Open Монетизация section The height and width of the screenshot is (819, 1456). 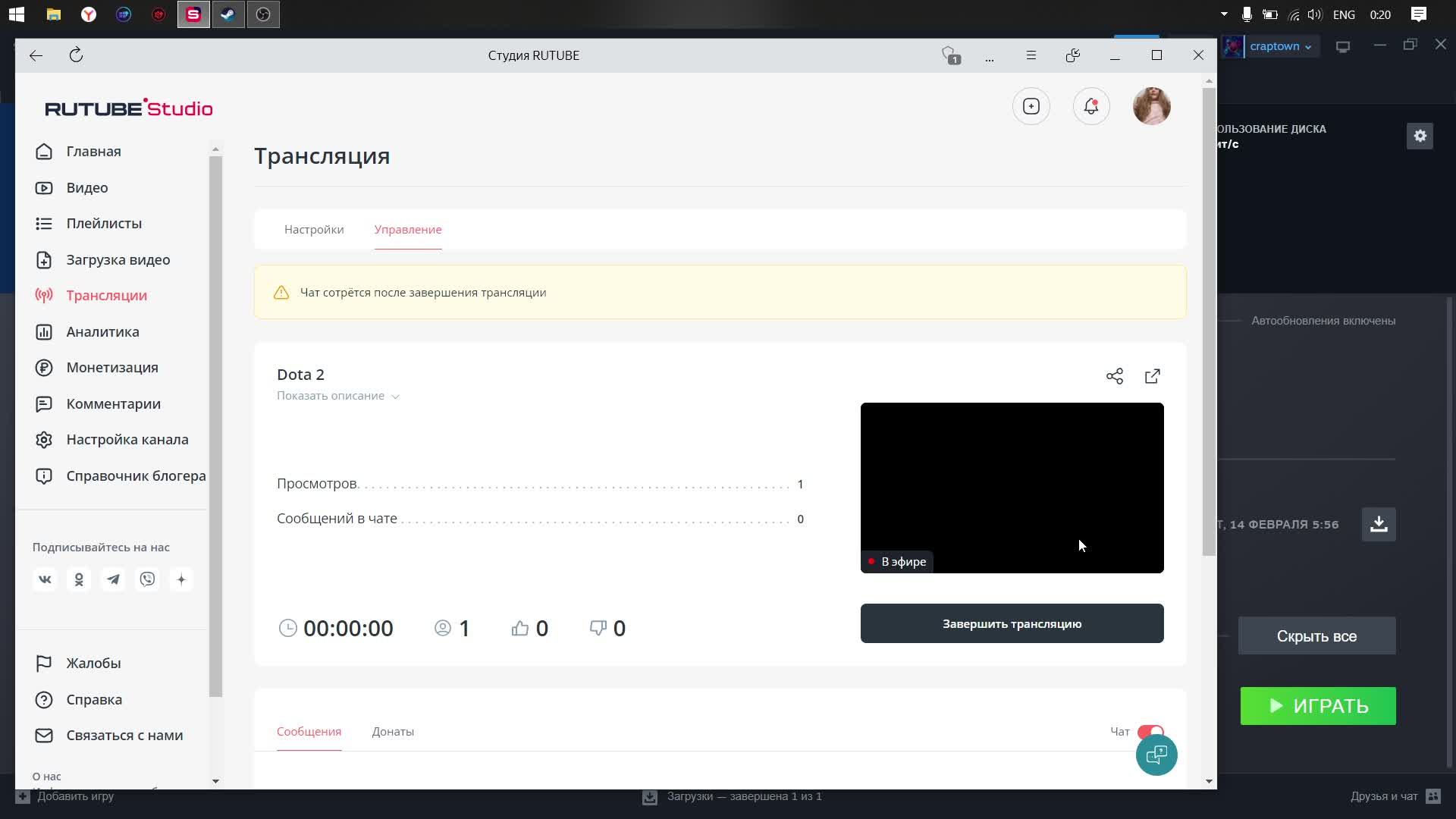pos(111,368)
